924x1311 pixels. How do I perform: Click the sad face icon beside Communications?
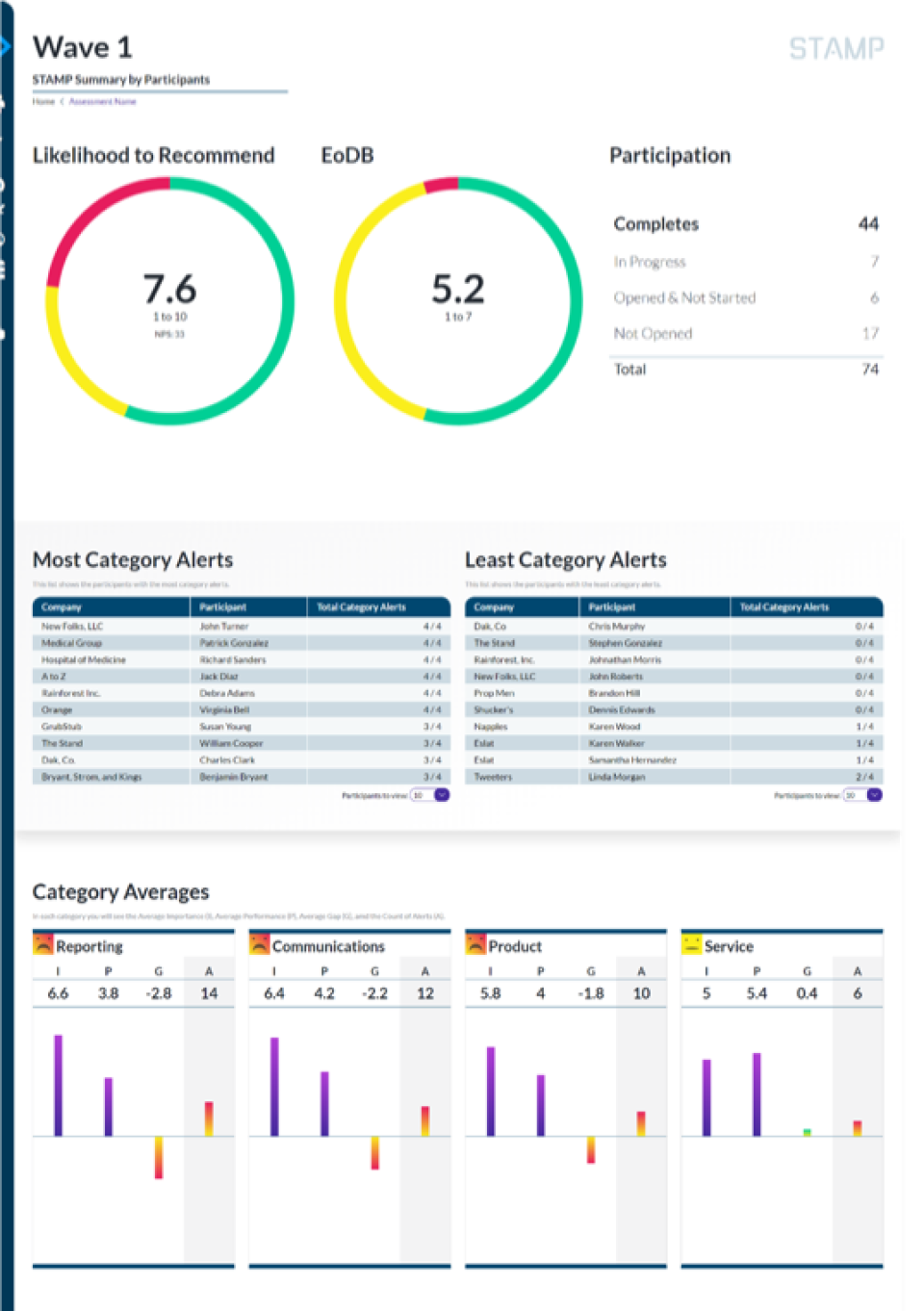tap(259, 944)
